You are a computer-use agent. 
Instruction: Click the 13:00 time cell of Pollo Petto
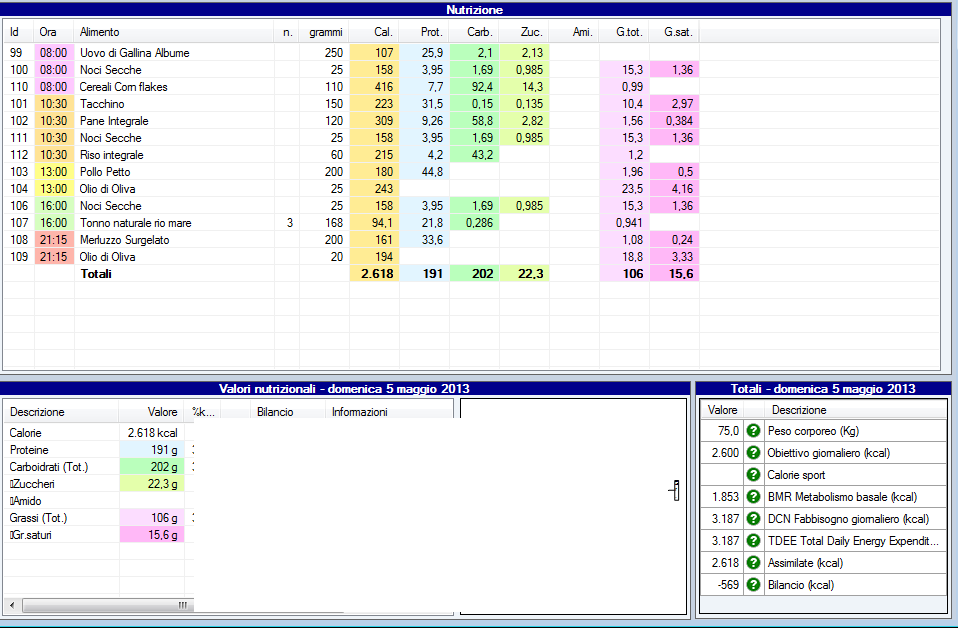54,172
